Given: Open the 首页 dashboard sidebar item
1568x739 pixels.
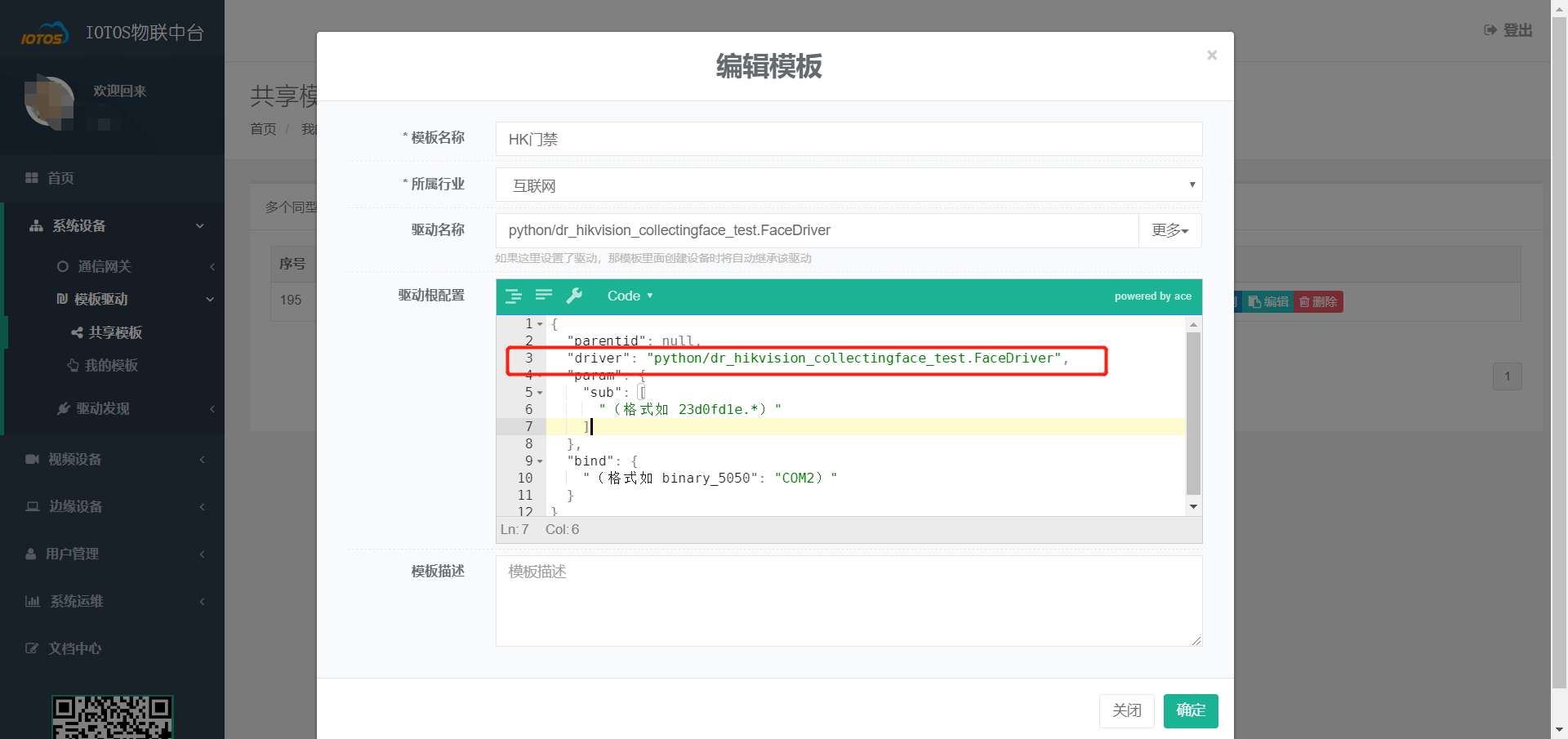Looking at the screenshot, I should coord(60,178).
